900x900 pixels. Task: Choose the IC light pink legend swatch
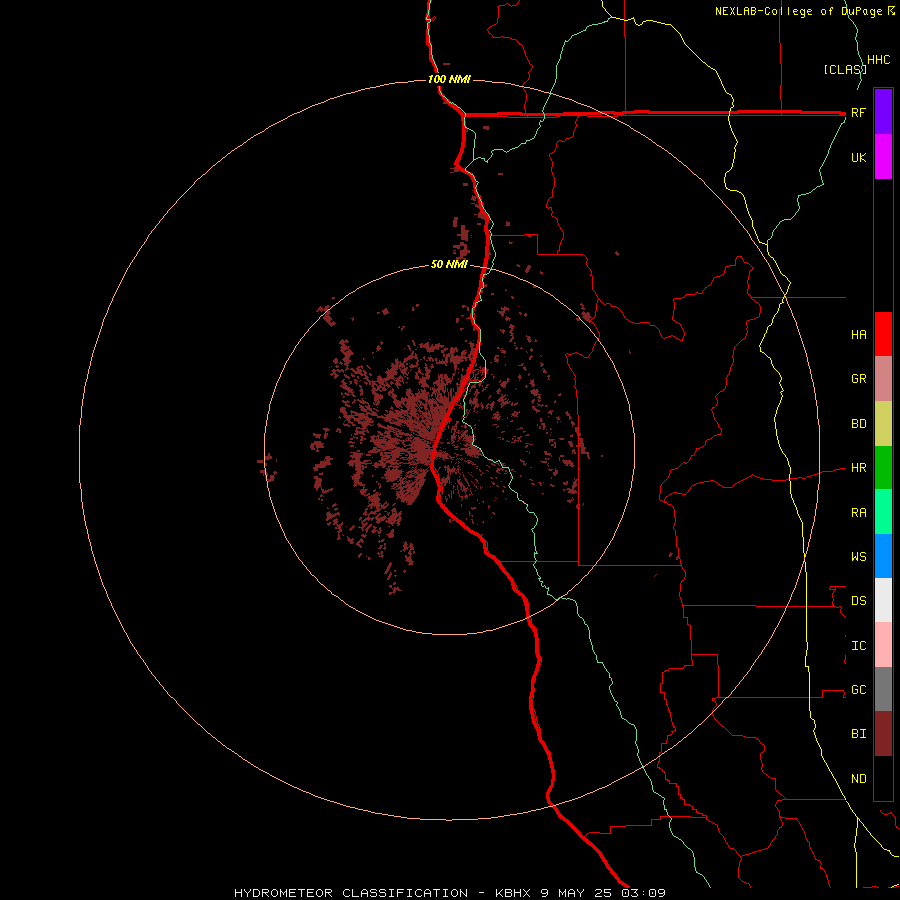pos(883,645)
